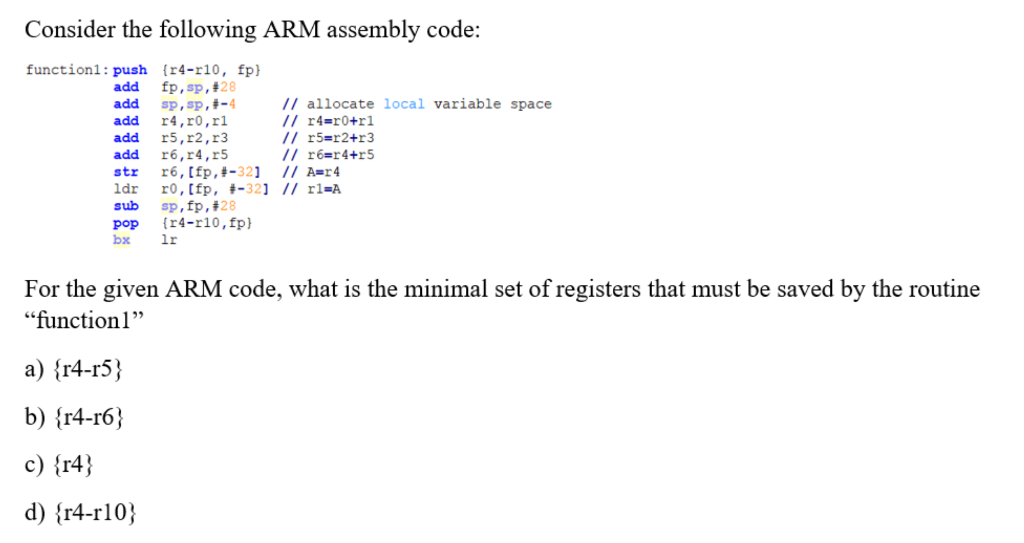1024x543 pixels.
Task: Click the function1 label in code
Action: (x=67, y=70)
